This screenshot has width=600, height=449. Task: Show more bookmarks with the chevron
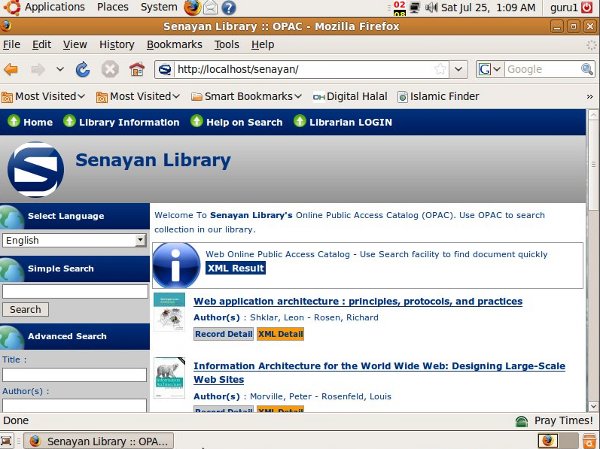[x=590, y=97]
